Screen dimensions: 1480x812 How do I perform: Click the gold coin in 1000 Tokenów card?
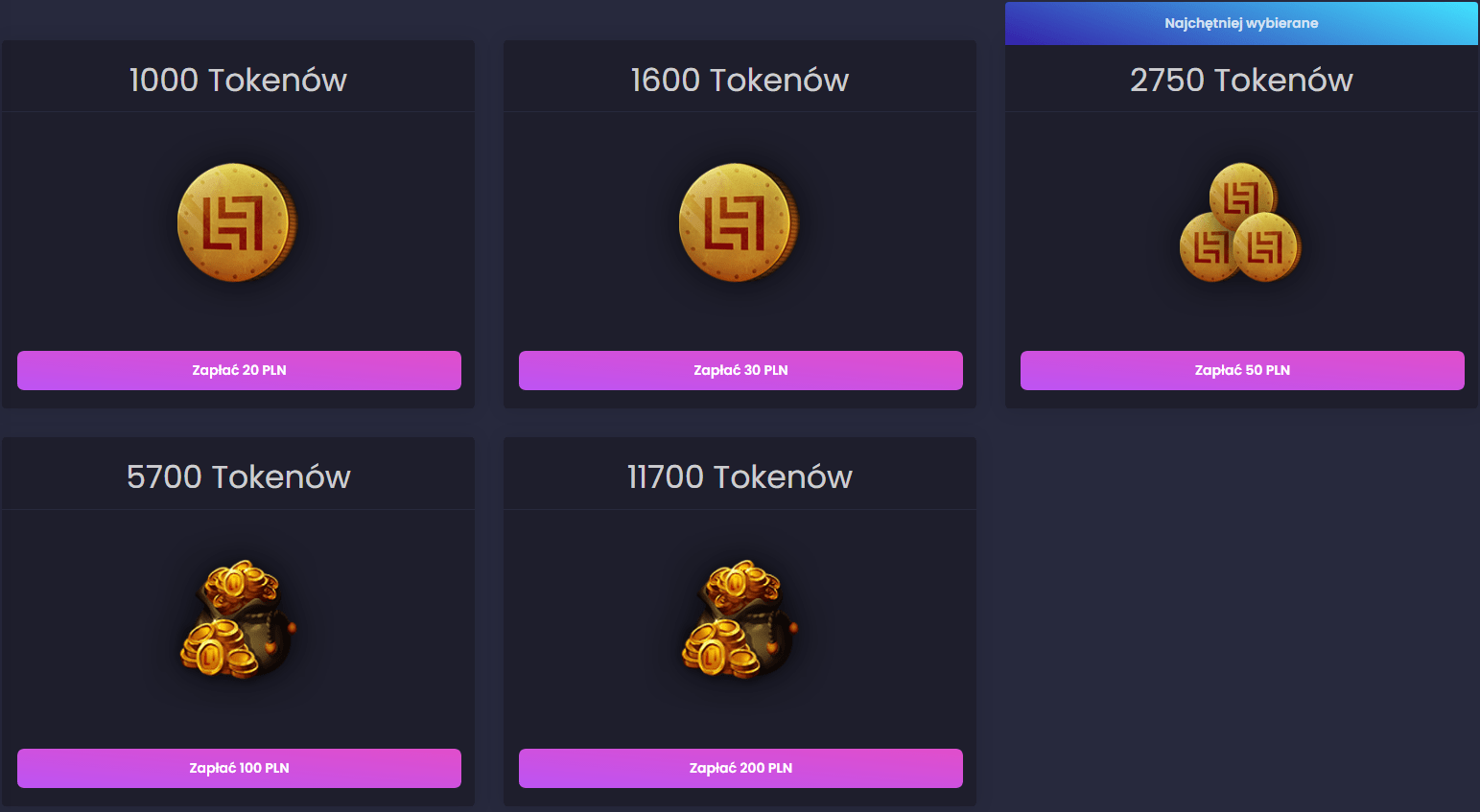pyautogui.click(x=237, y=222)
